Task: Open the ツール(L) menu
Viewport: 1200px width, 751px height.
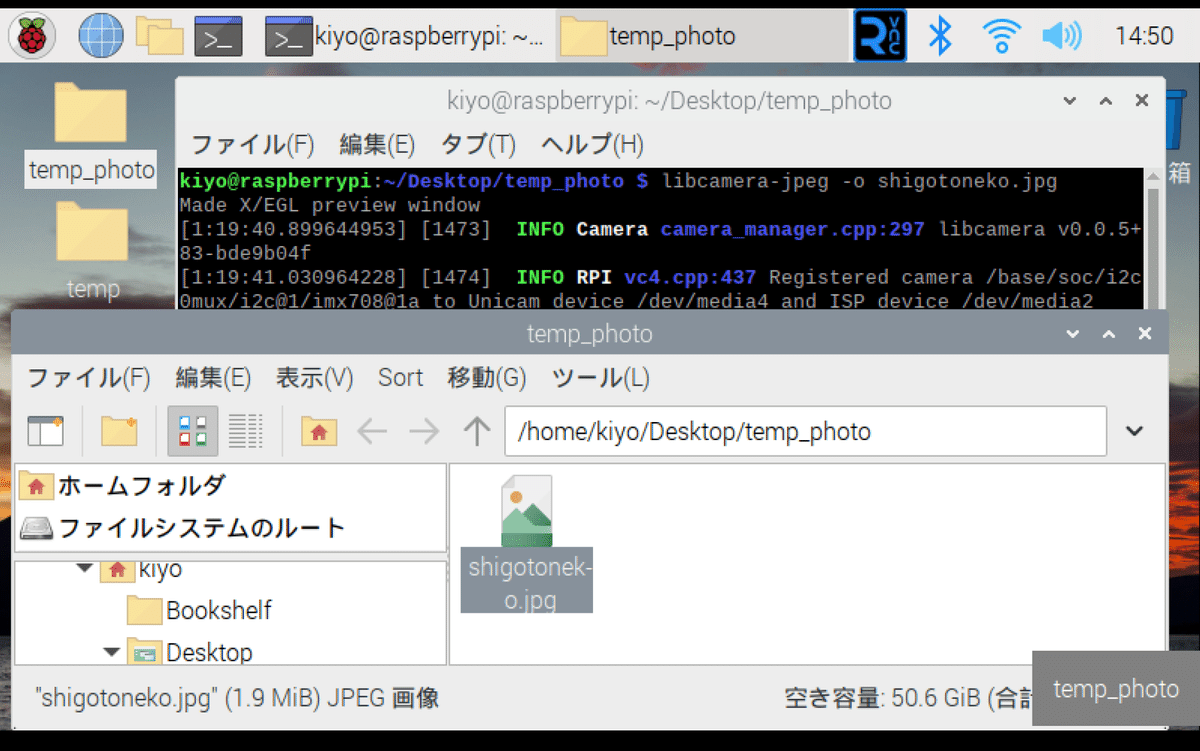Action: click(x=598, y=378)
